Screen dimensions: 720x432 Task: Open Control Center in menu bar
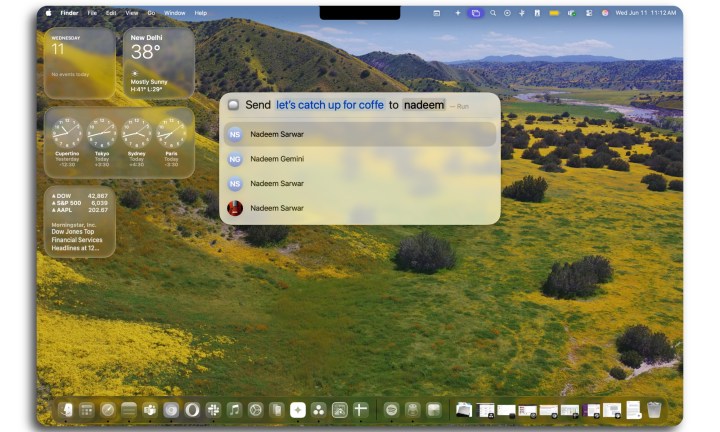[589, 13]
